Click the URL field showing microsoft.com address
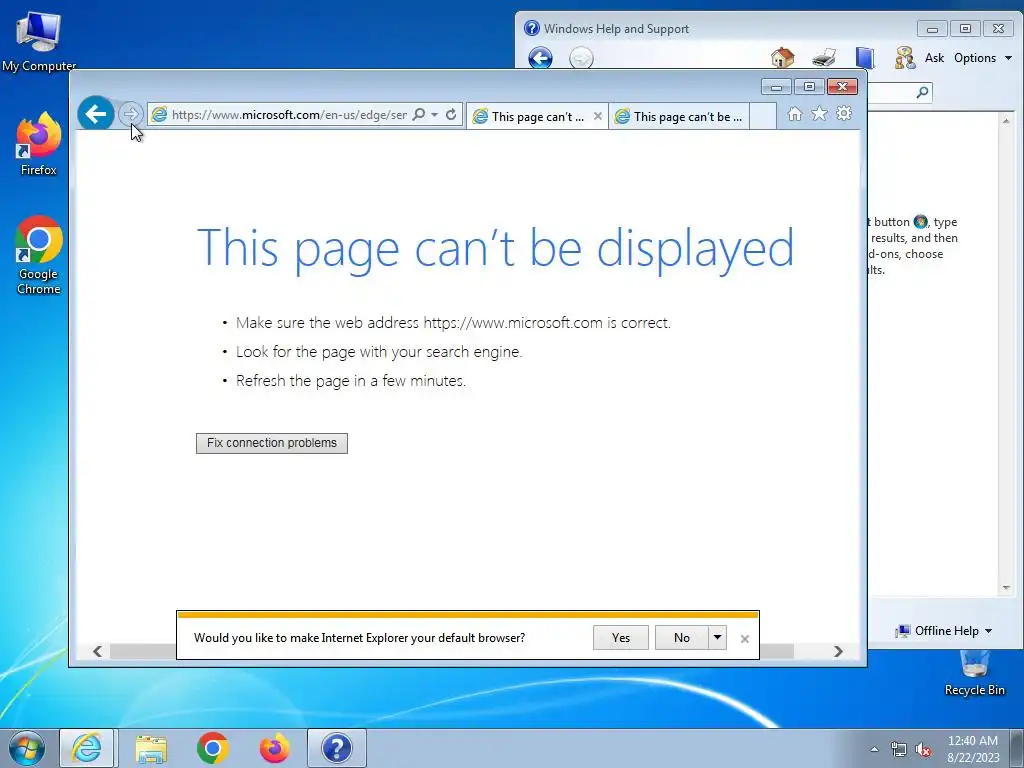 click(289, 114)
